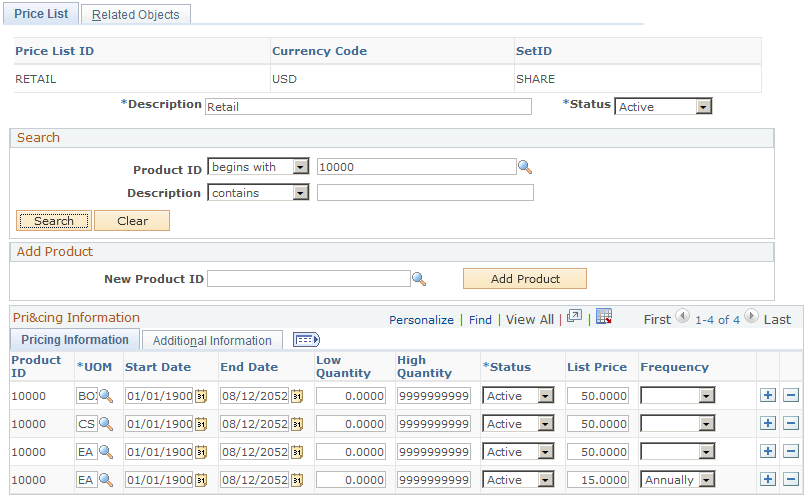Open Start Date calendar for BO row

(201, 396)
